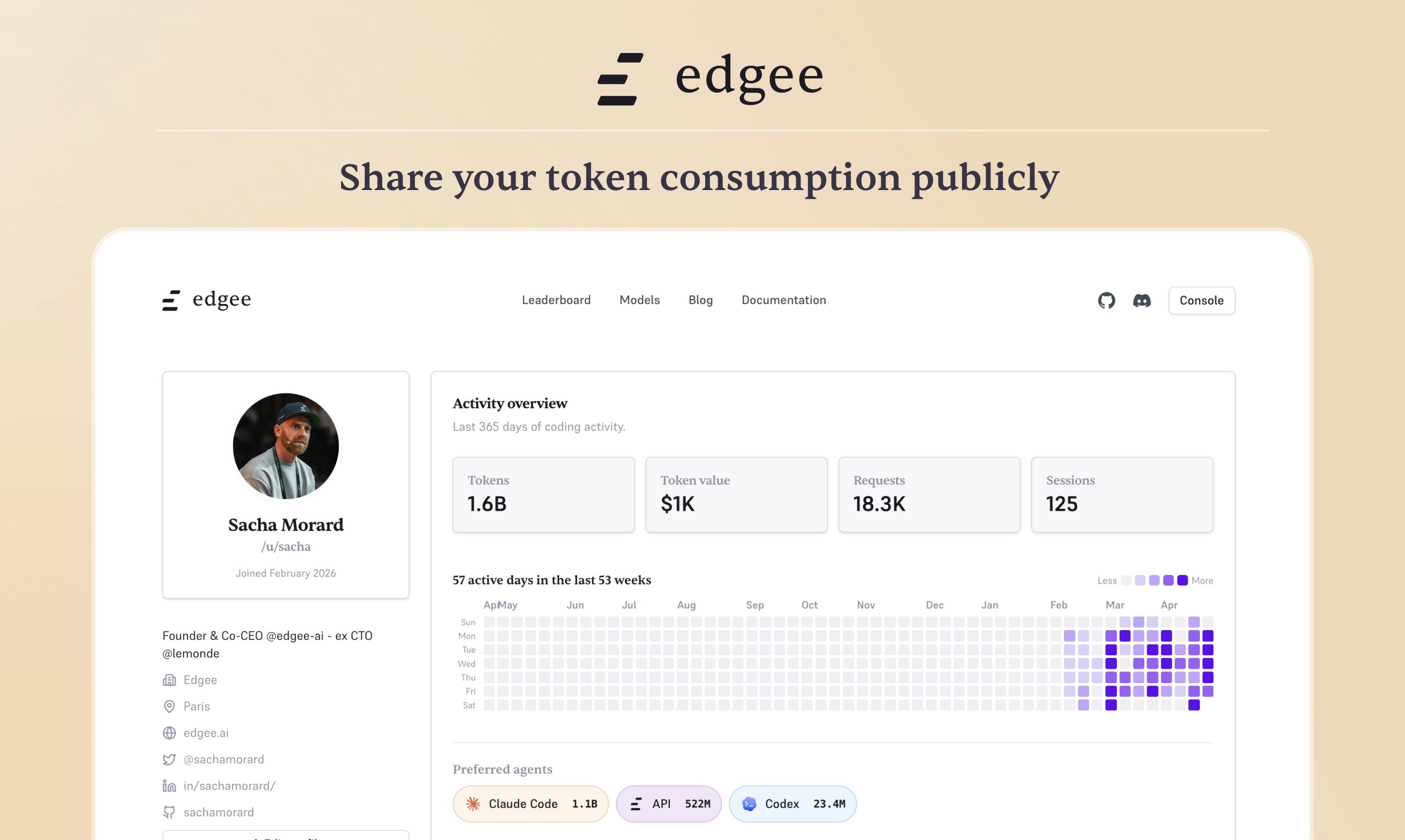The width and height of the screenshot is (1405, 840).
Task: Click the GitHub icon in the top navigation
Action: tap(1106, 300)
